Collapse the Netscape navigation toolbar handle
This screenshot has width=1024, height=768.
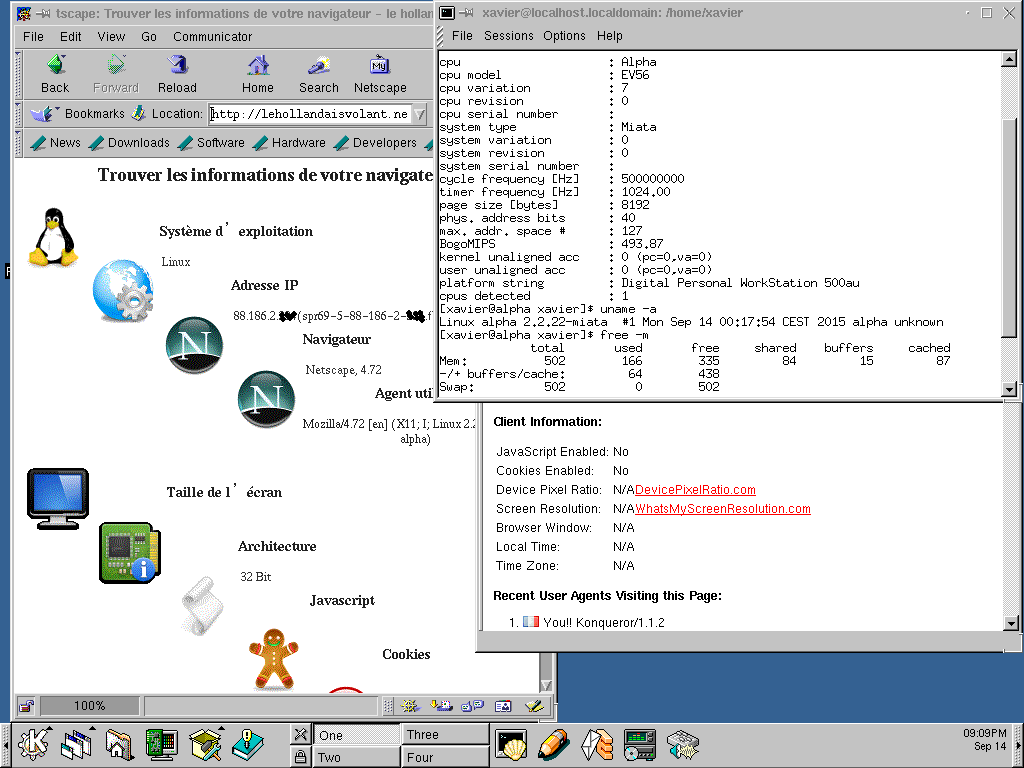[x=18, y=74]
